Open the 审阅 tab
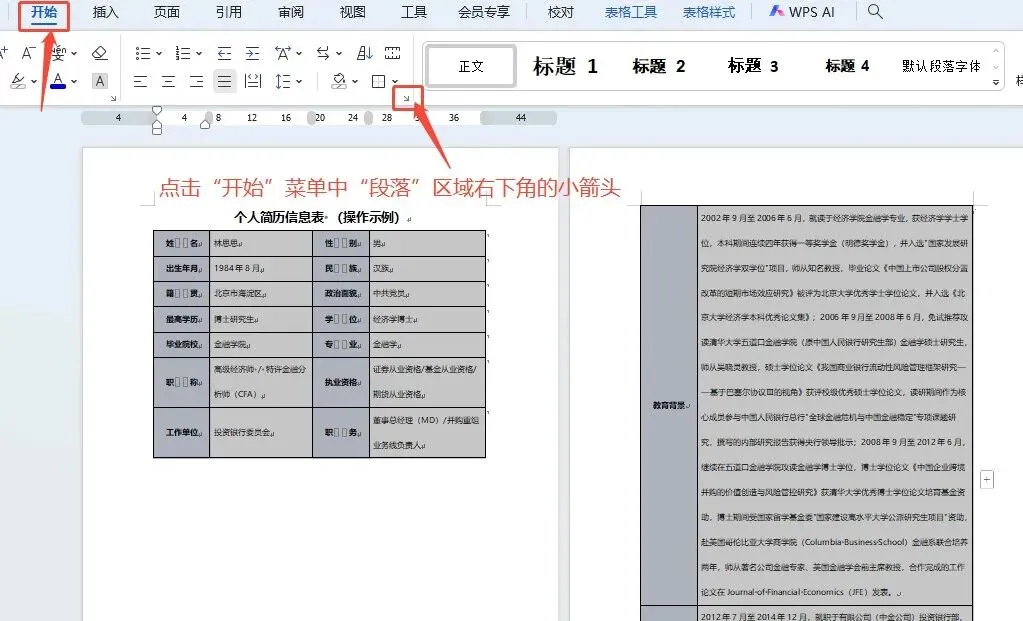1023x621 pixels. point(291,12)
